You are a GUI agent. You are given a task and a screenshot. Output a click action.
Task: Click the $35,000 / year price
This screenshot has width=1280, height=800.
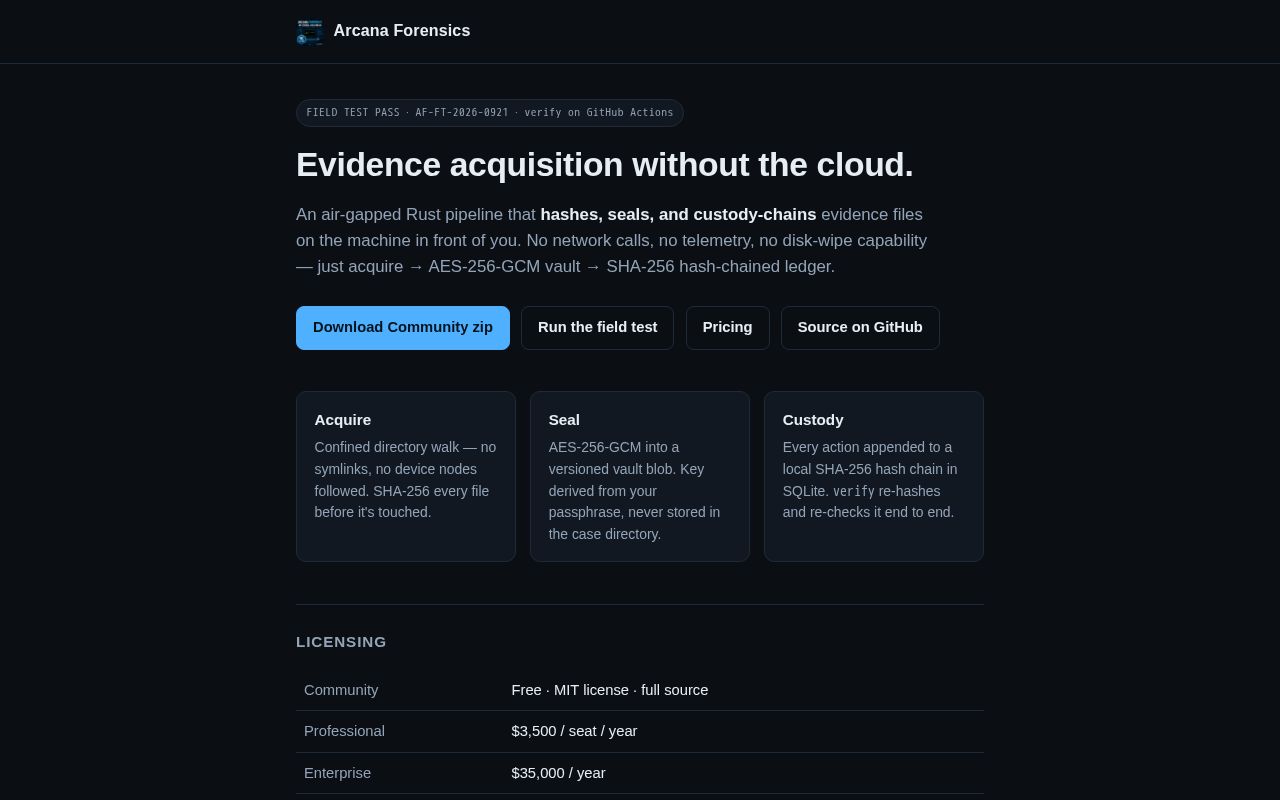point(558,773)
